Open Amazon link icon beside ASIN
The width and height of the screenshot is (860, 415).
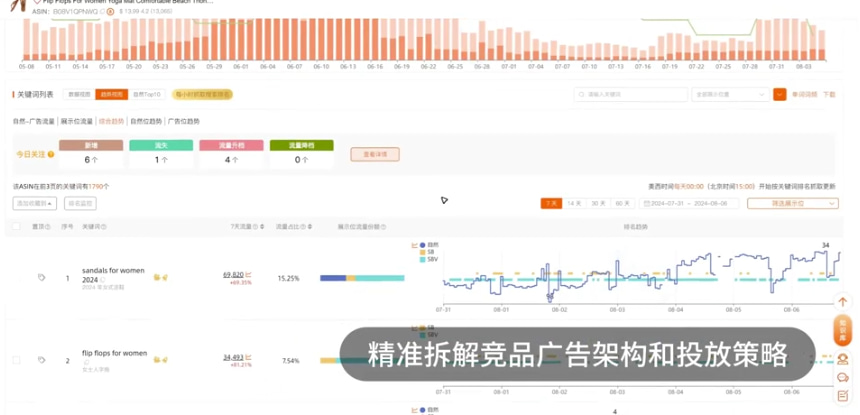[110, 11]
